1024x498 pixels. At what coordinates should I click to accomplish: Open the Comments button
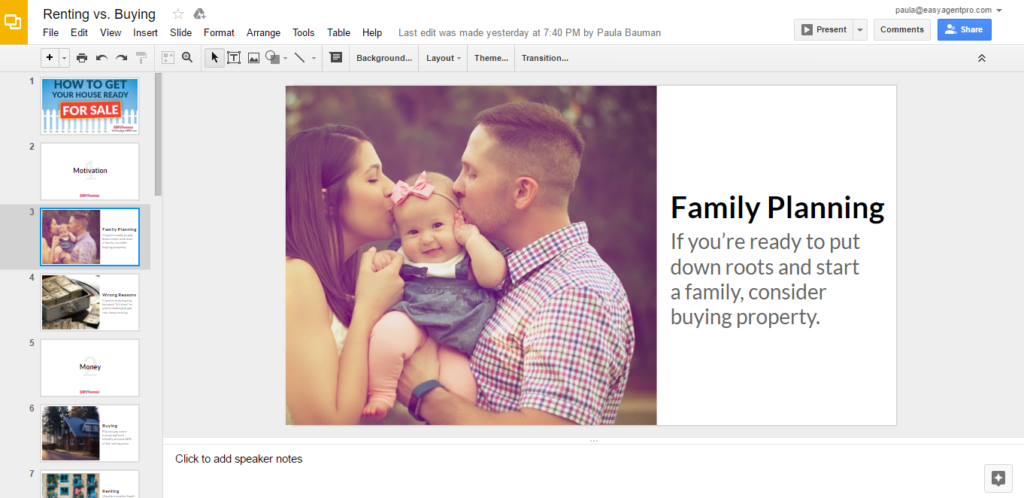point(902,29)
